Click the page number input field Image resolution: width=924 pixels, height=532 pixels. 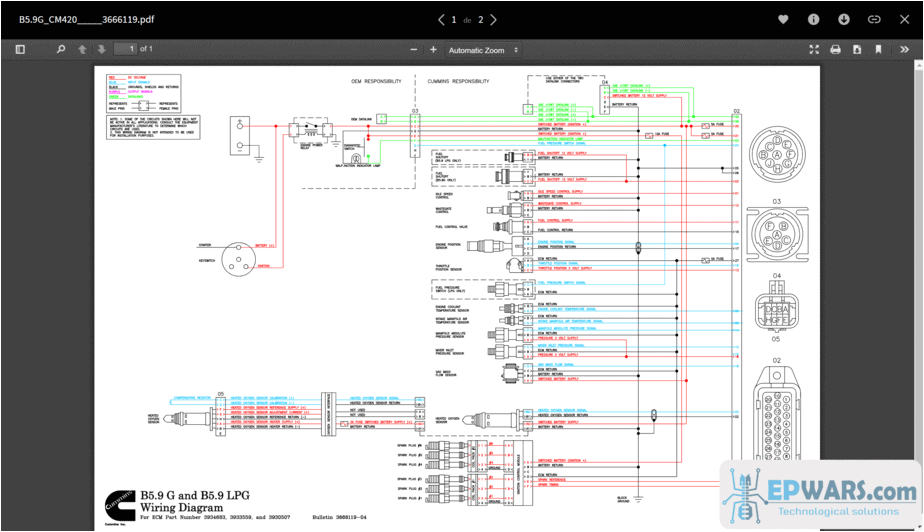point(125,49)
